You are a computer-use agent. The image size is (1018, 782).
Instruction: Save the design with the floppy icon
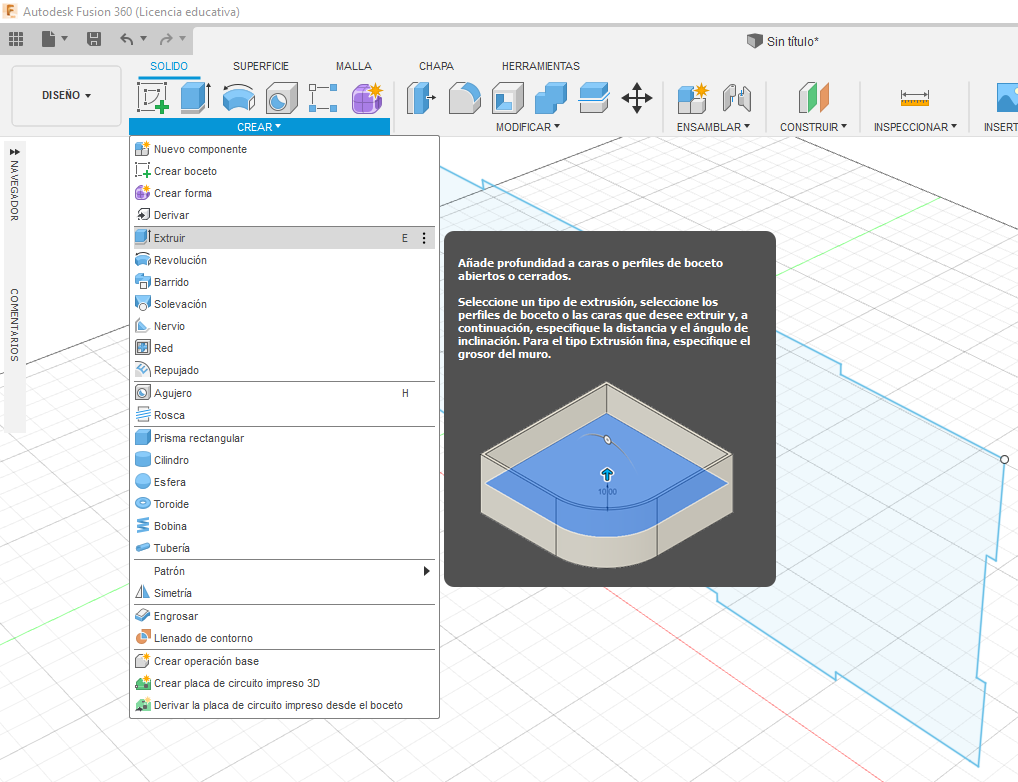[93, 40]
